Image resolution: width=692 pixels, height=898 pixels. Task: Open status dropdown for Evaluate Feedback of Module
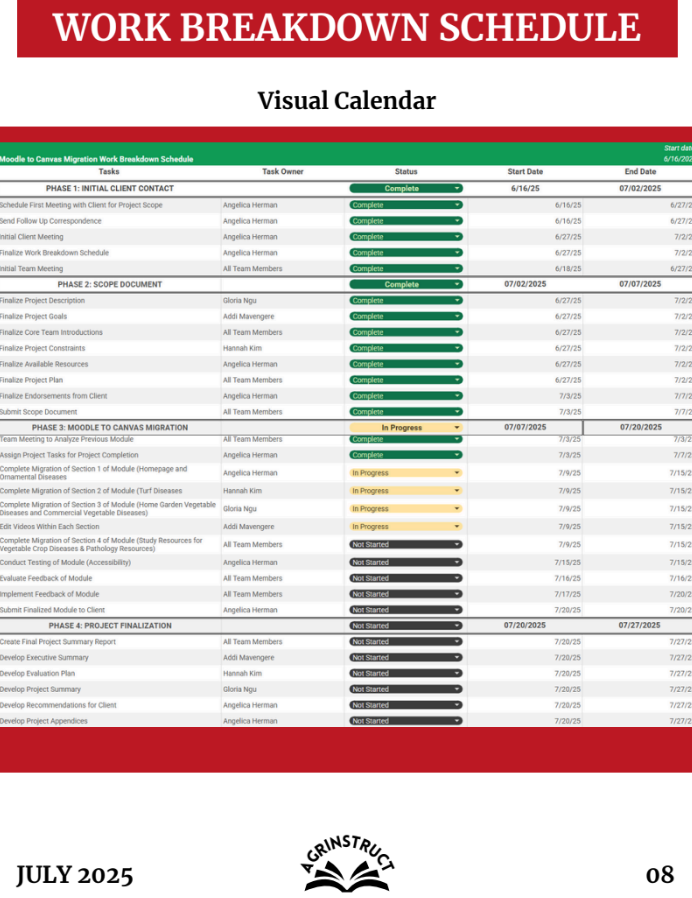tap(406, 578)
